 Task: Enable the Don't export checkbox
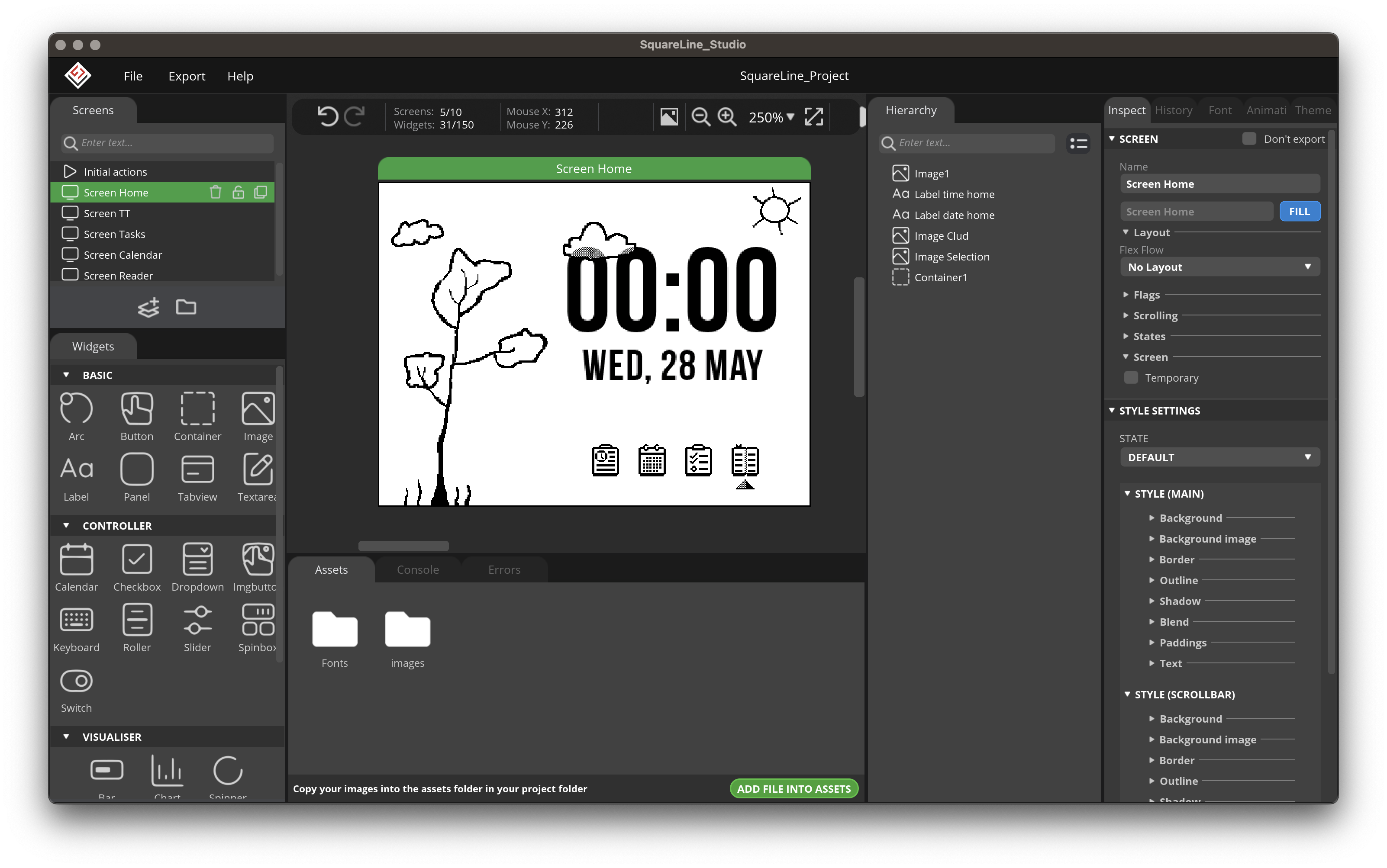(1248, 139)
